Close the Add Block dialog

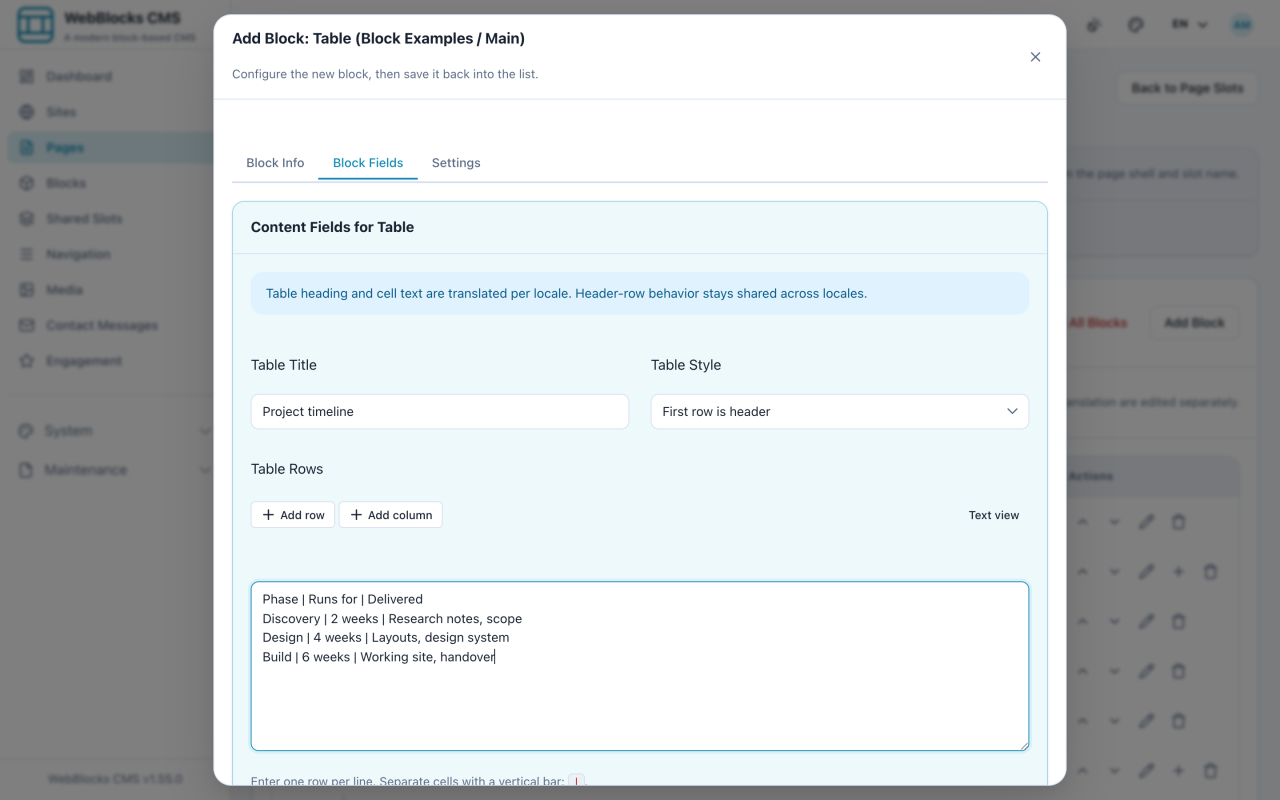click(1035, 57)
